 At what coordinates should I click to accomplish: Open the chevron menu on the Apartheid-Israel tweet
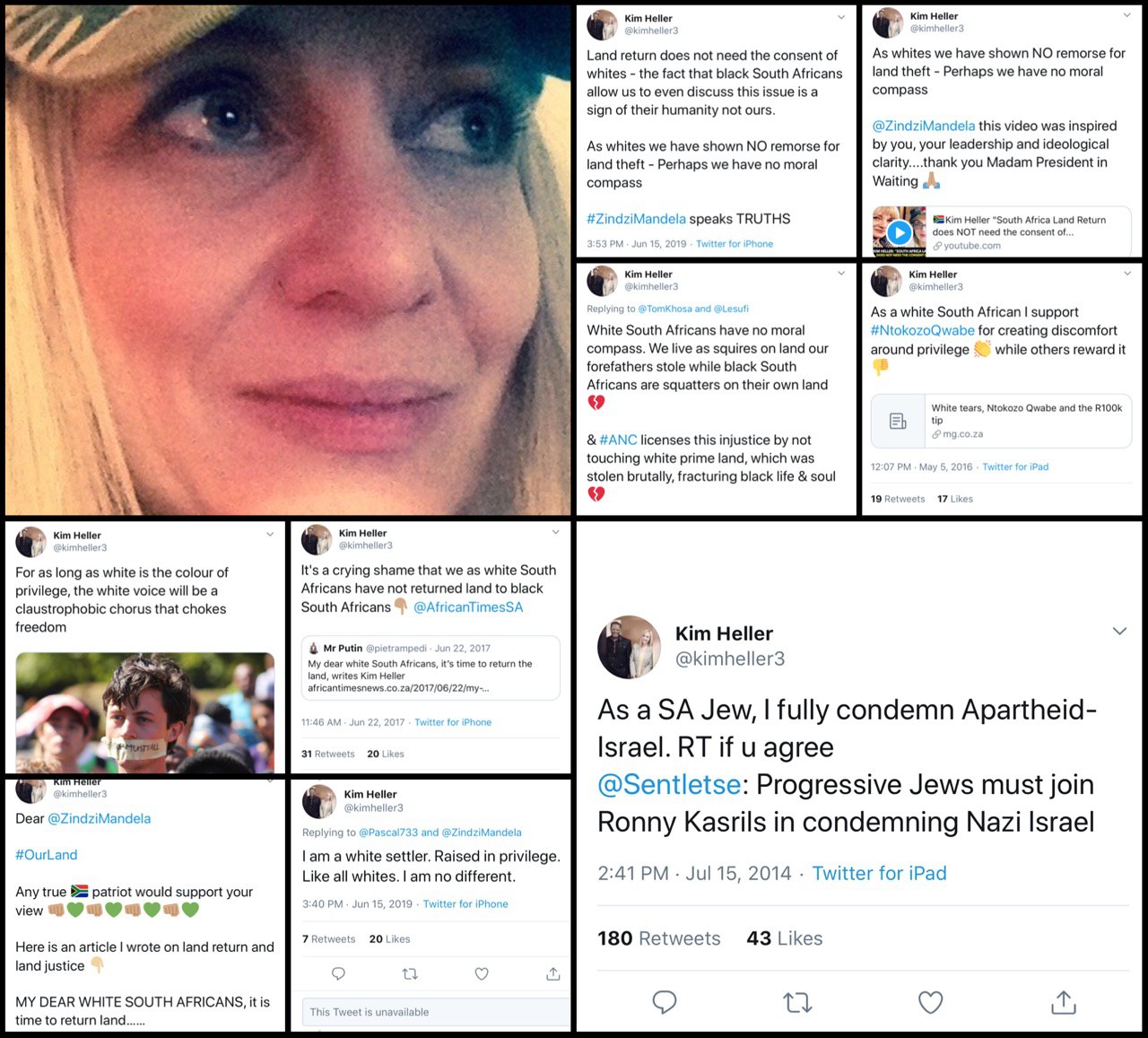1119,631
